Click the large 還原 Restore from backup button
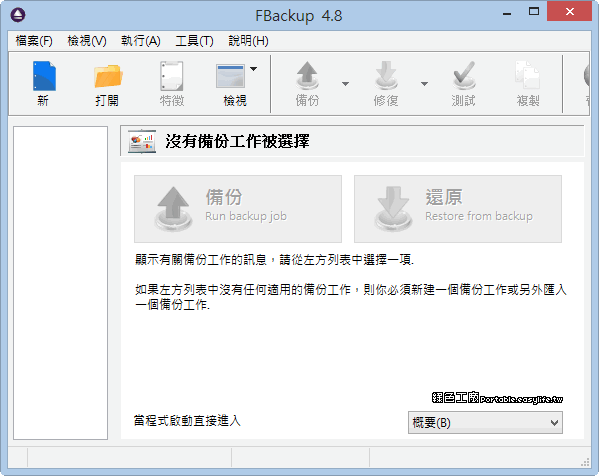The image size is (599, 476). point(458,209)
